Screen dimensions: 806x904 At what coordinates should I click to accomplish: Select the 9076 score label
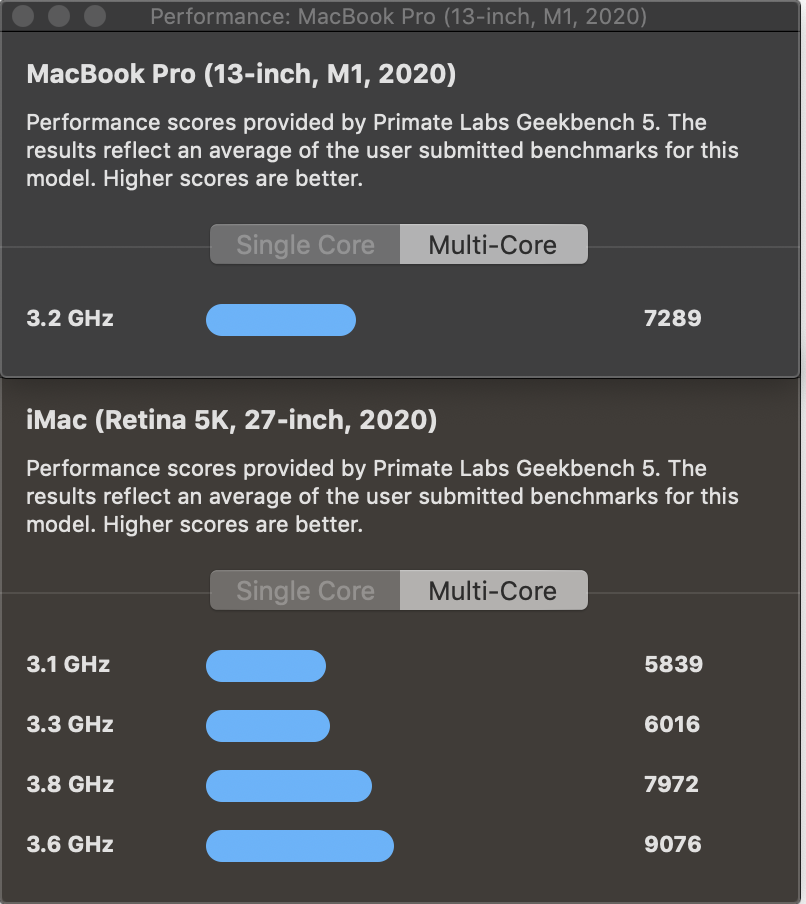[673, 844]
